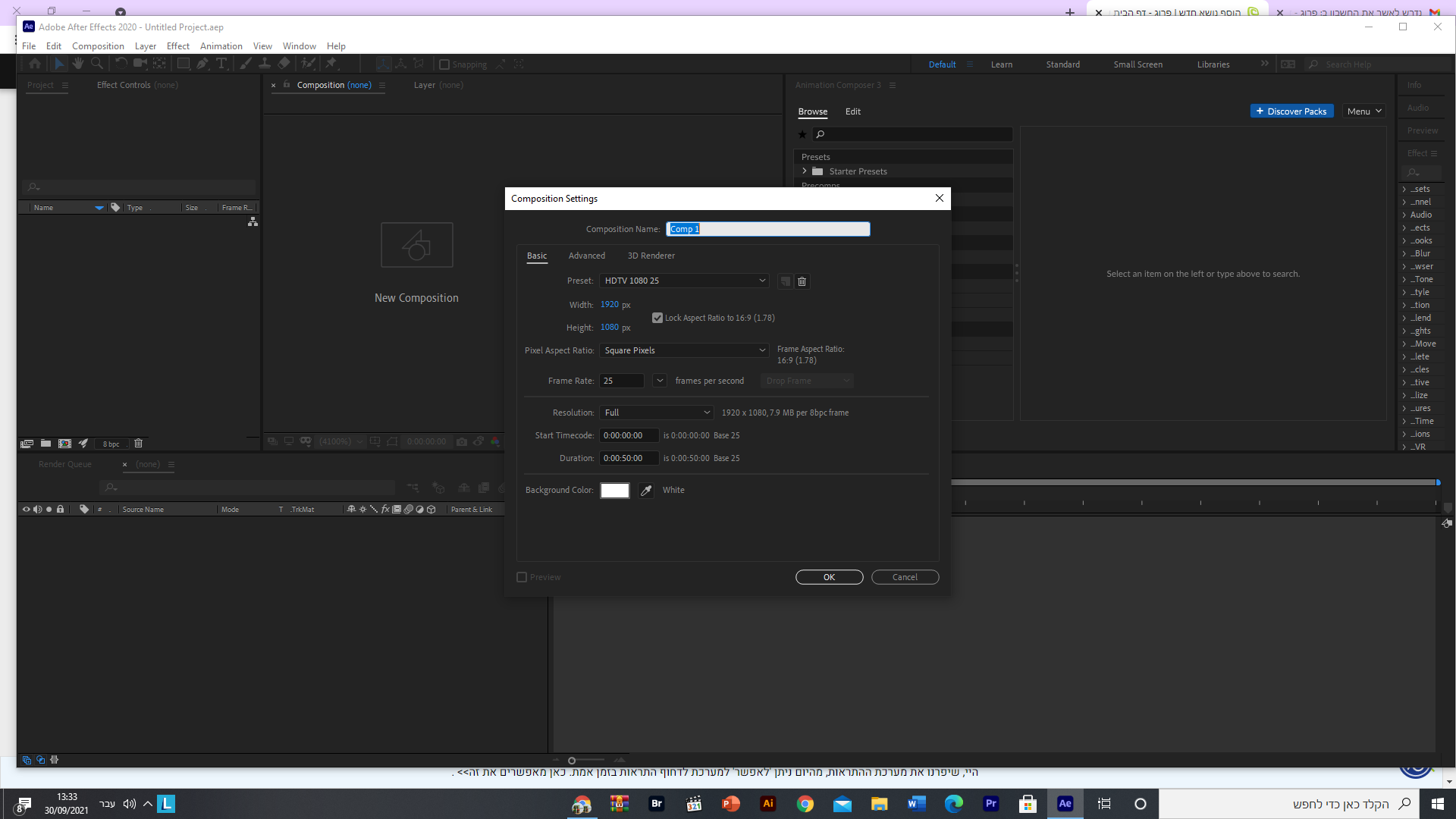Image resolution: width=1456 pixels, height=819 pixels.
Task: Select the Type text tool
Action: pos(221,64)
